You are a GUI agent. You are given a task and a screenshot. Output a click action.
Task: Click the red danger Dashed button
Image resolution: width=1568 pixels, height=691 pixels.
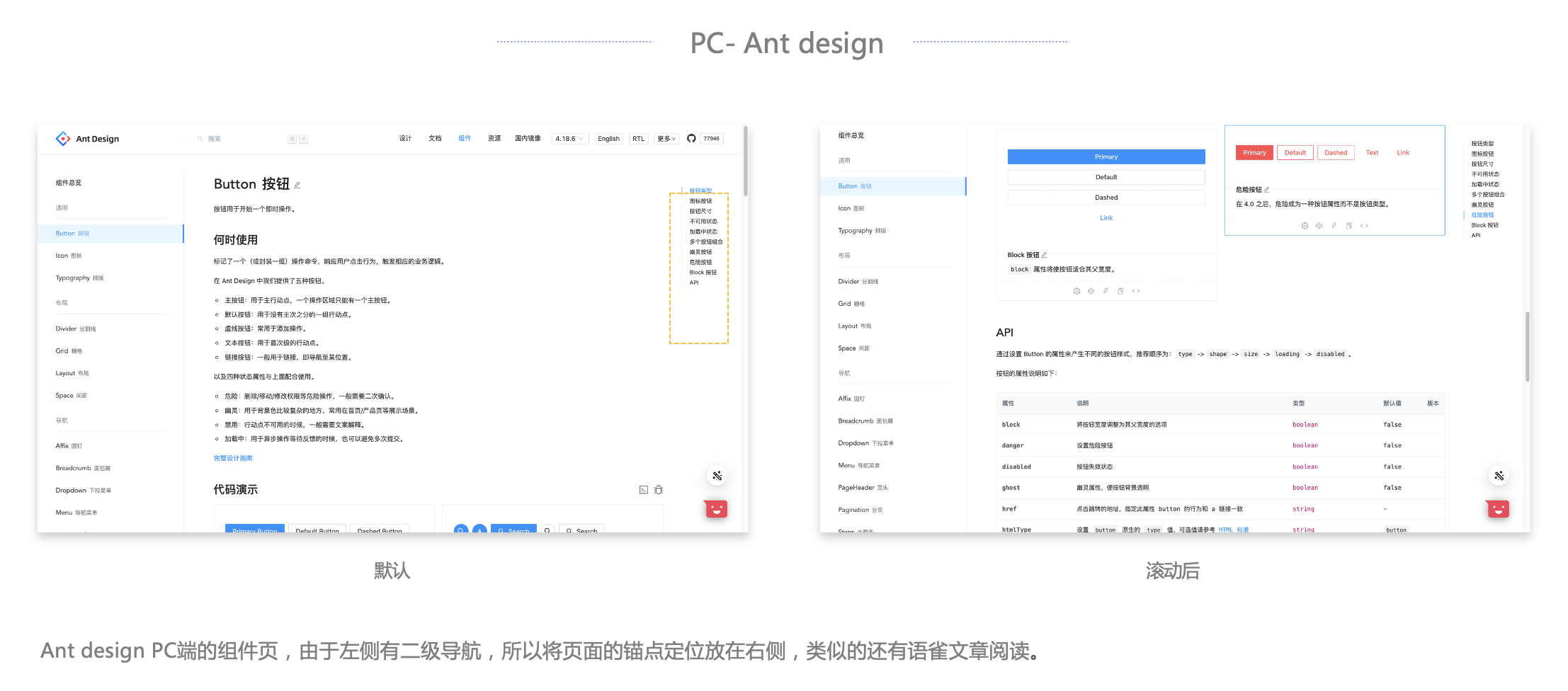pyautogui.click(x=1336, y=153)
